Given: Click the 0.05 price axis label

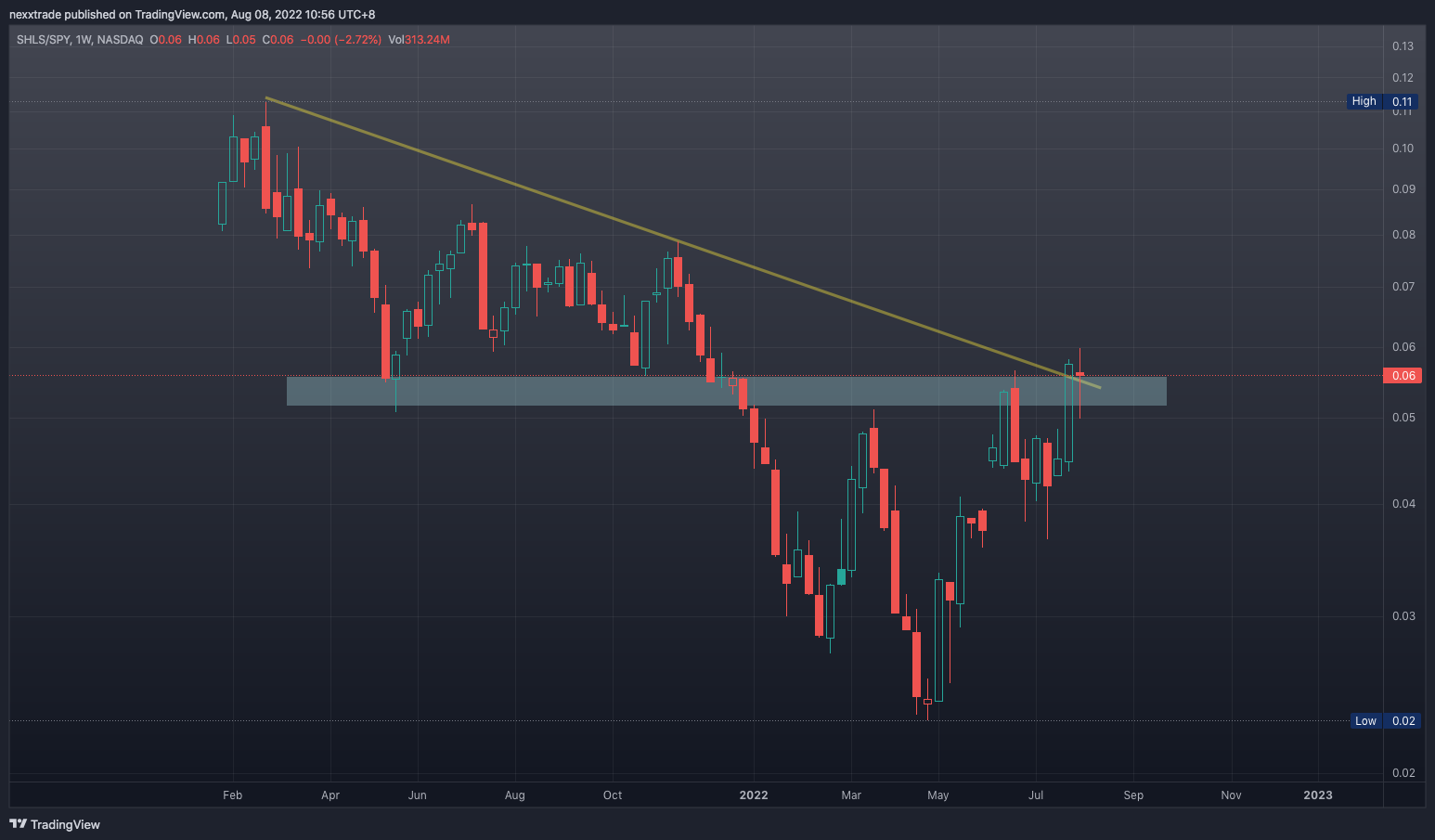Looking at the screenshot, I should (x=1403, y=418).
